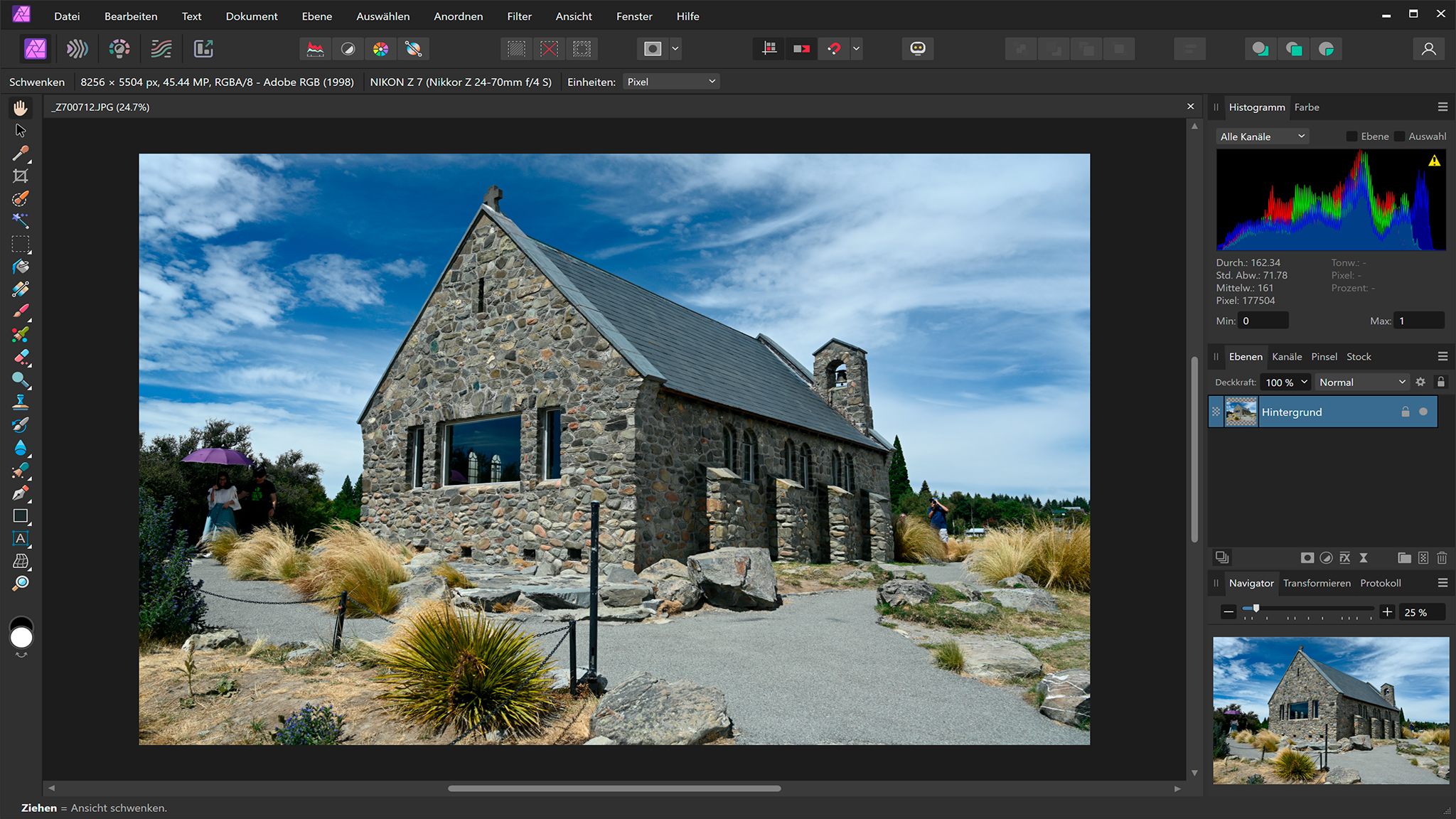Viewport: 1456px width, 819px height.
Task: Apply Auto White Balance from the toolbar
Action: (x=413, y=48)
